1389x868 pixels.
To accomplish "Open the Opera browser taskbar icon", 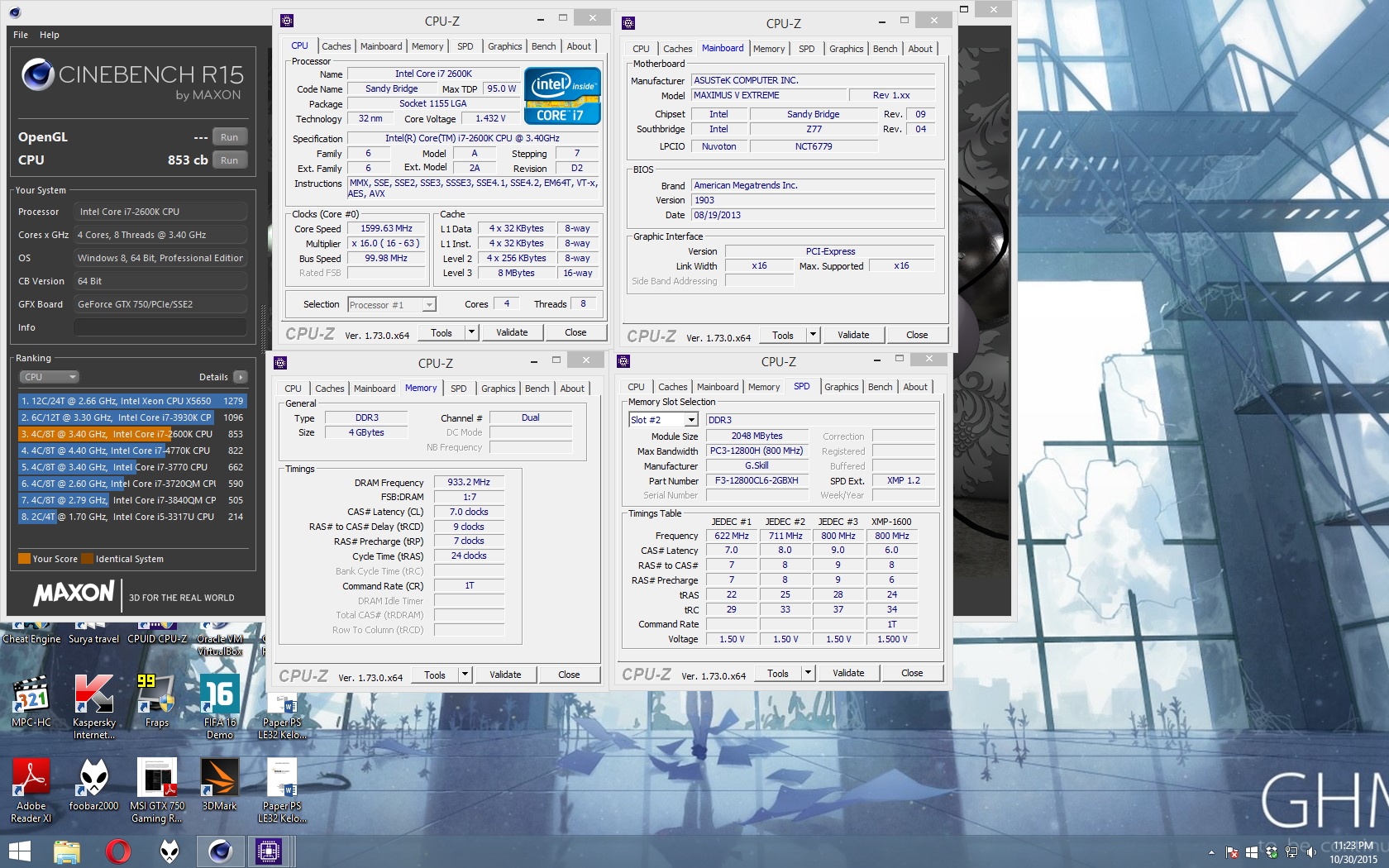I will (x=118, y=851).
